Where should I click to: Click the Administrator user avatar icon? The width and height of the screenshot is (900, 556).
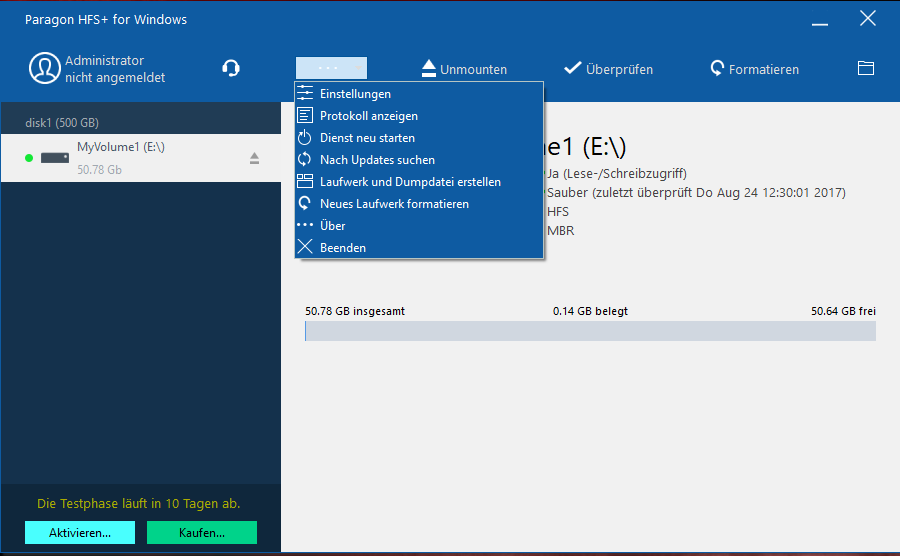[x=45, y=68]
